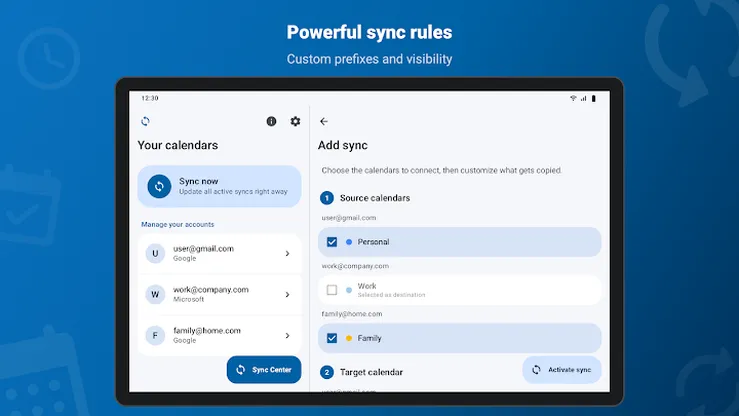Click the Microsoft label under work@company.com
The height and width of the screenshot is (416, 739).
(x=189, y=299)
